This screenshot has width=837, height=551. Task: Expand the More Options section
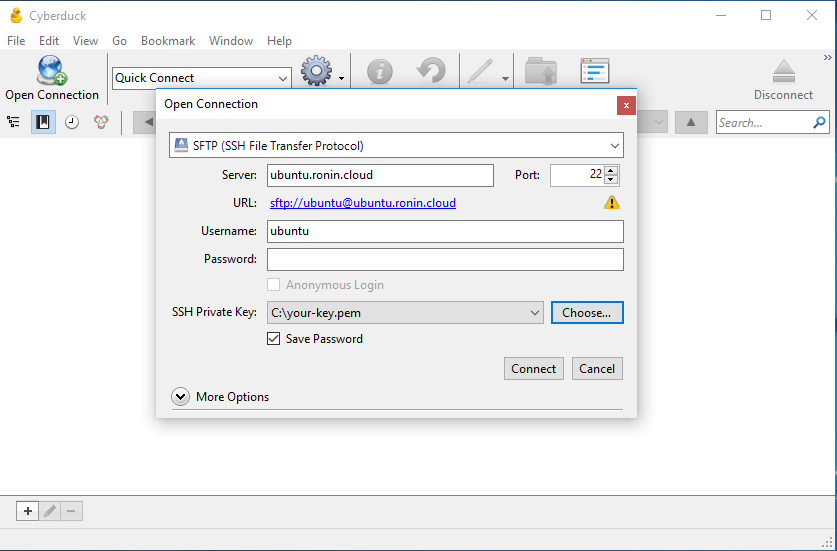(x=180, y=397)
